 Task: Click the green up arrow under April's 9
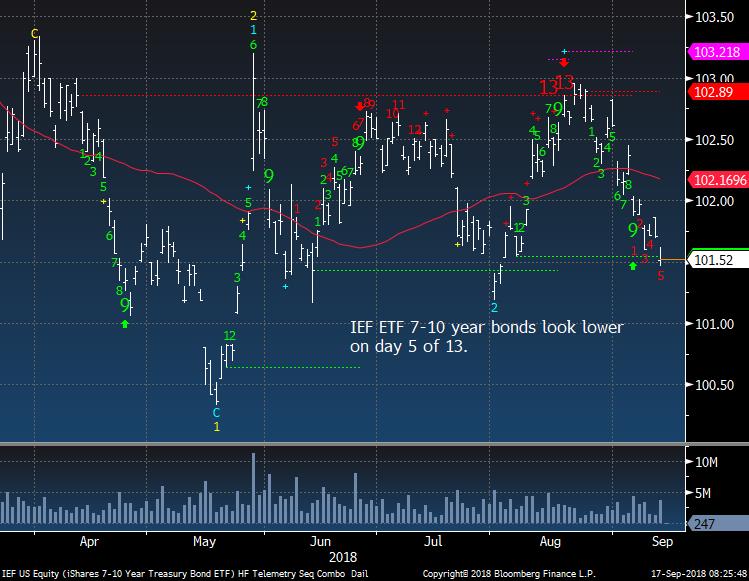[125, 324]
